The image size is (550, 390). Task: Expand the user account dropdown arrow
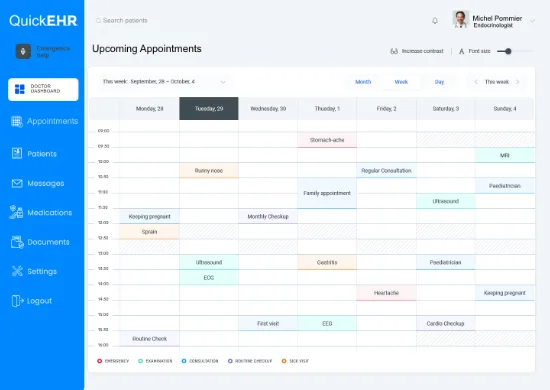coord(532,21)
